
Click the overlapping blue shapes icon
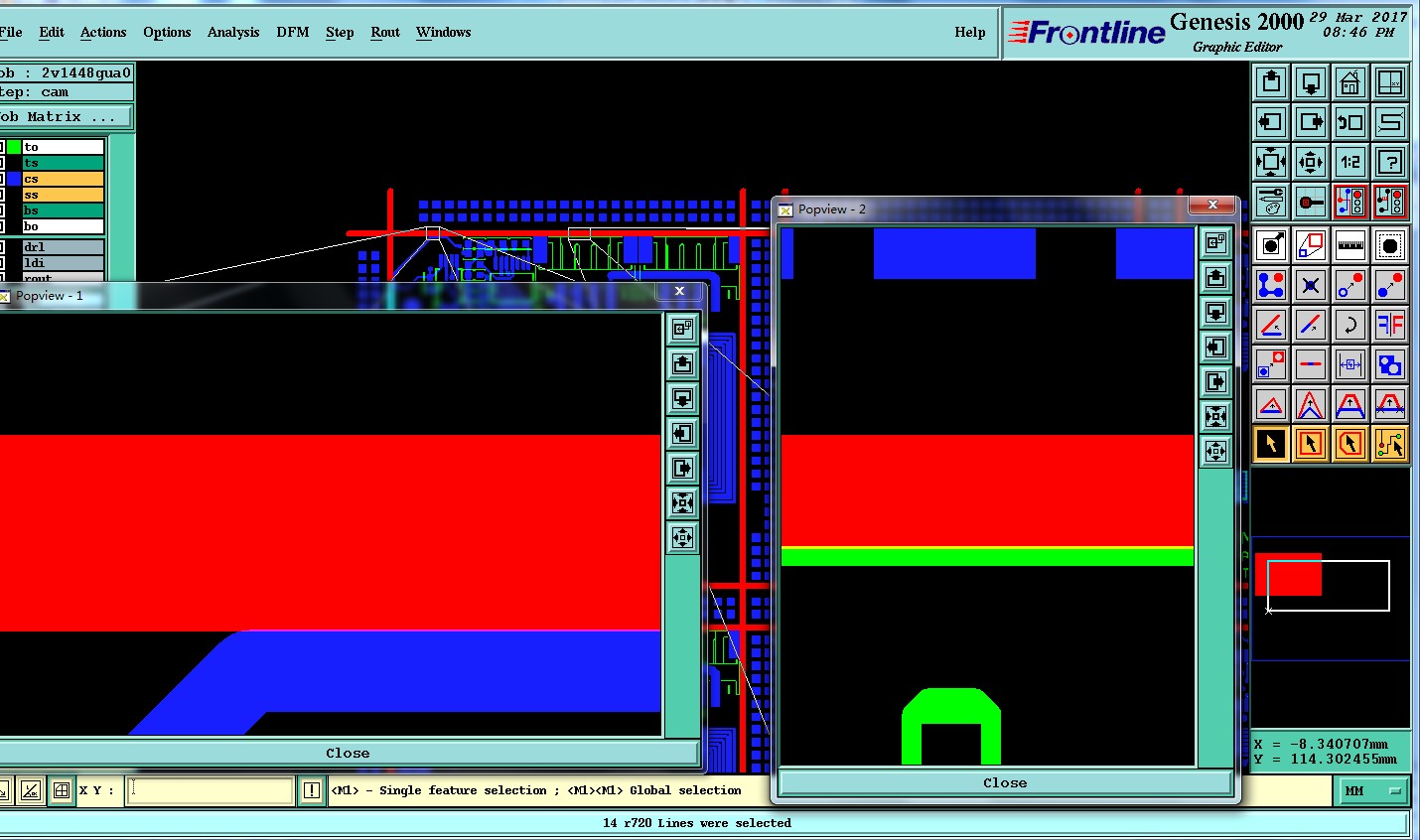(x=1390, y=364)
